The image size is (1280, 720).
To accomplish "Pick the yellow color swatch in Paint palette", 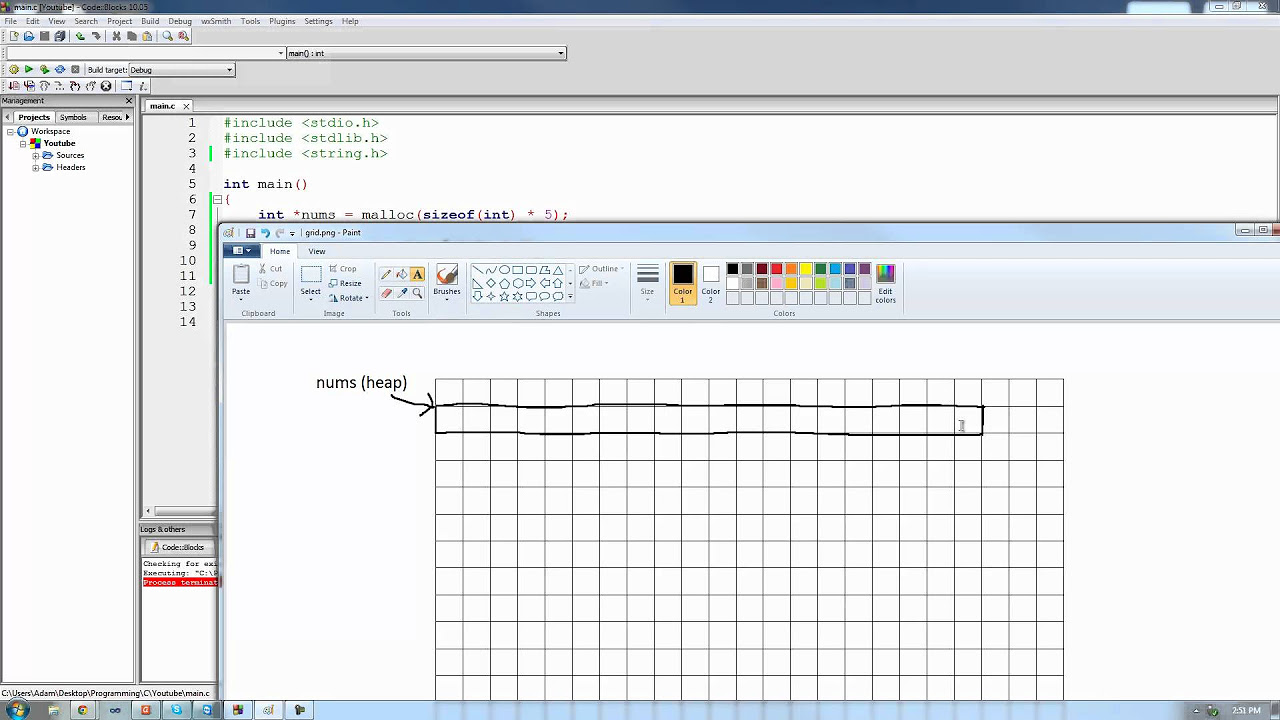I will (x=806, y=269).
